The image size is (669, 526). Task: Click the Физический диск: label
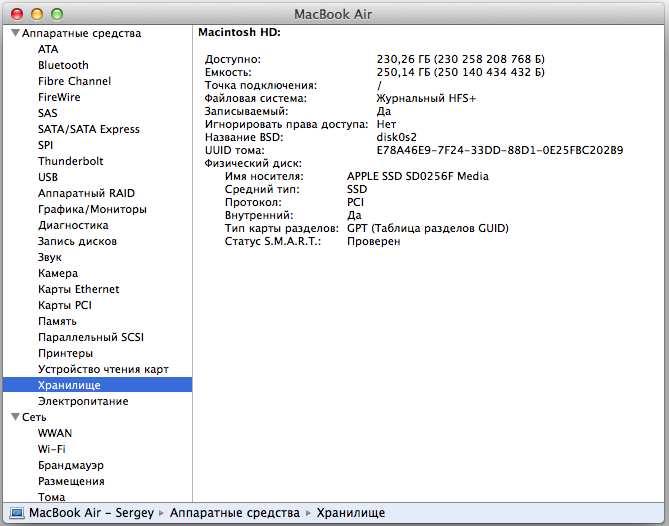click(253, 163)
